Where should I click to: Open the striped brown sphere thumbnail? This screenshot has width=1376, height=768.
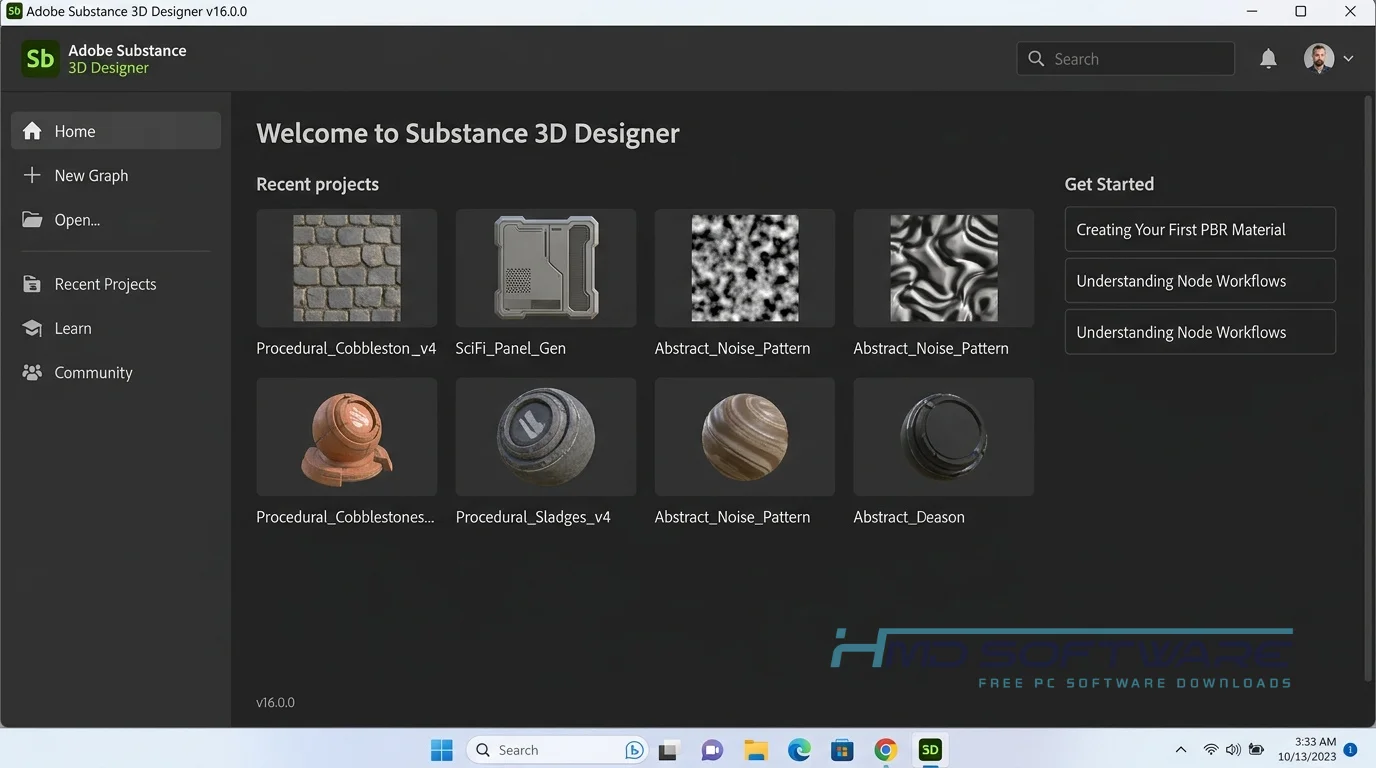pyautogui.click(x=744, y=437)
